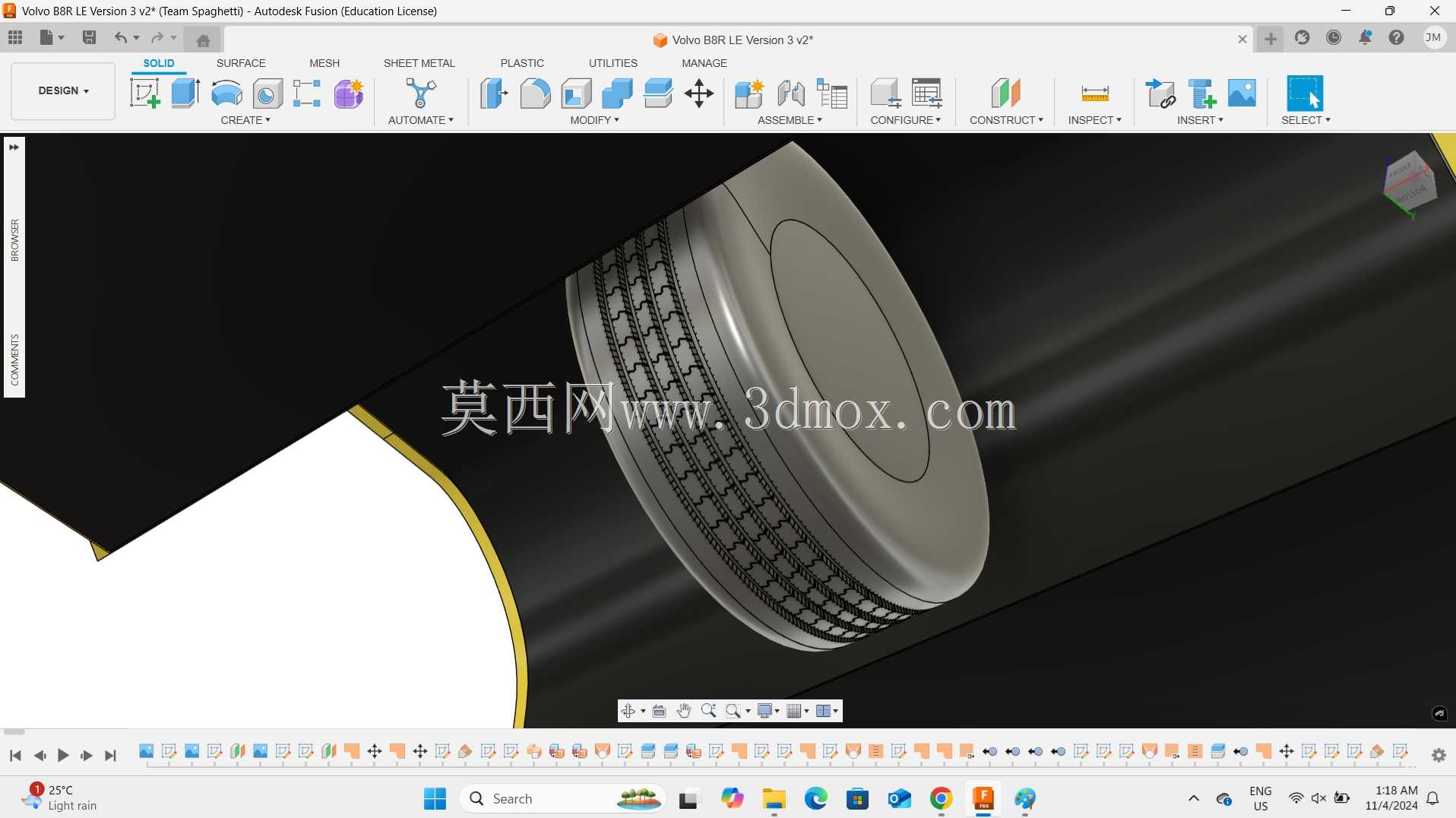Switch to the SURFACE tab
Image resolution: width=1456 pixels, height=818 pixels.
click(x=241, y=63)
